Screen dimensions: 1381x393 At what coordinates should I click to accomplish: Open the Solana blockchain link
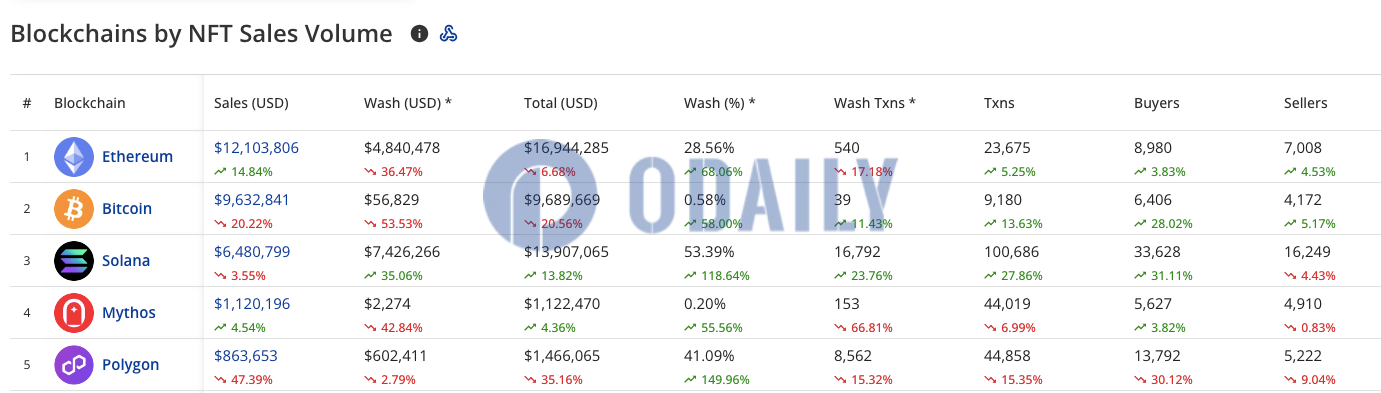coord(126,261)
